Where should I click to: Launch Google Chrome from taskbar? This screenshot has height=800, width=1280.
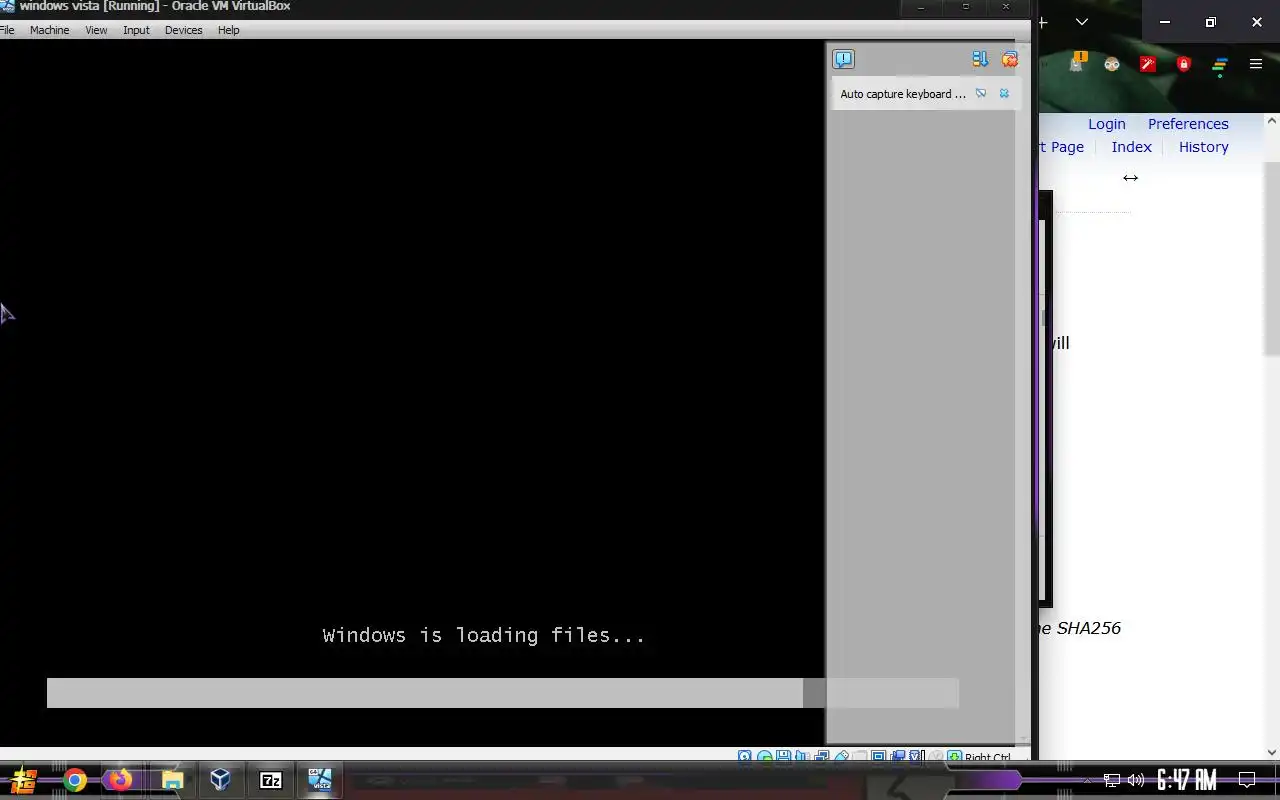coord(75,780)
